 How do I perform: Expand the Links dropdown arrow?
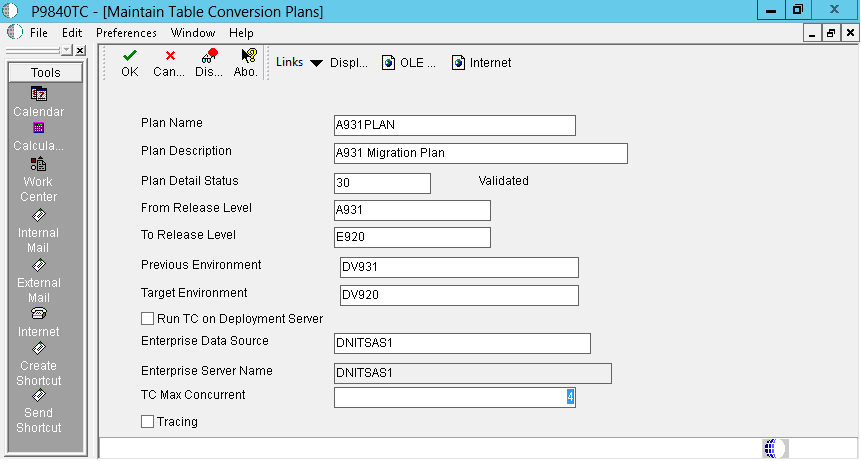point(316,63)
